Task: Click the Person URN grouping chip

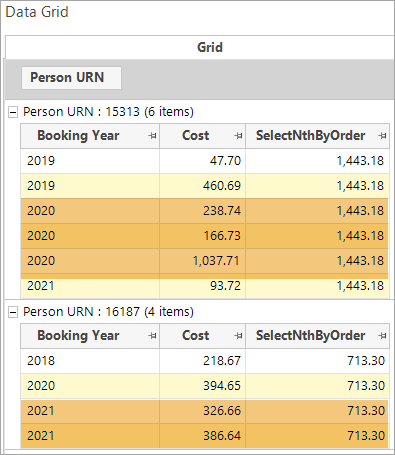Action: point(71,78)
